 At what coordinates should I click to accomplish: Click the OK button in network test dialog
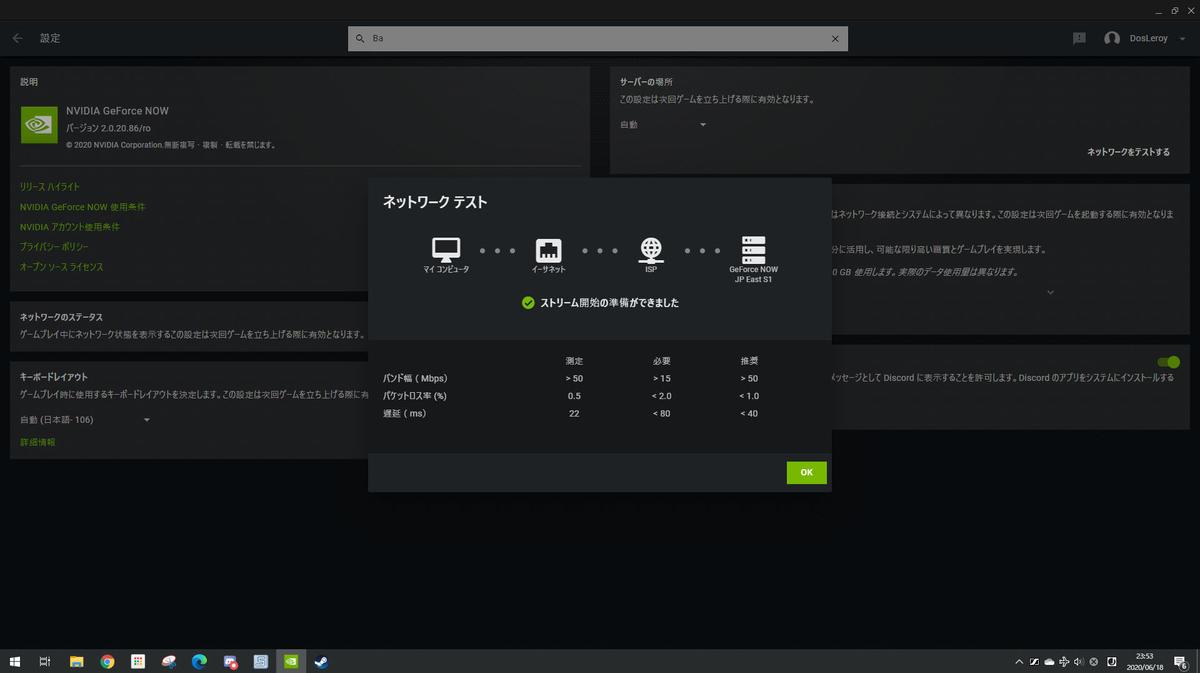point(806,472)
